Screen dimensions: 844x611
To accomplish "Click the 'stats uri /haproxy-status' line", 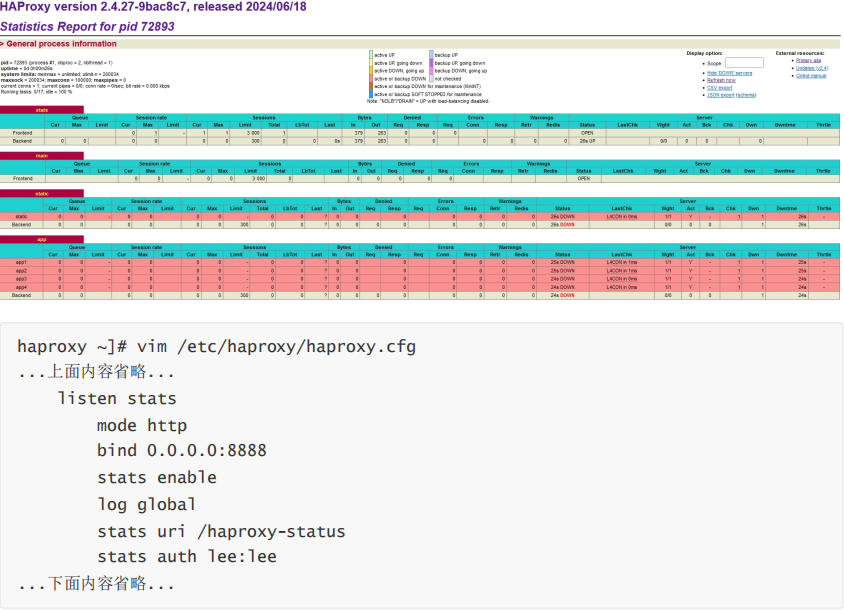I will click(221, 531).
